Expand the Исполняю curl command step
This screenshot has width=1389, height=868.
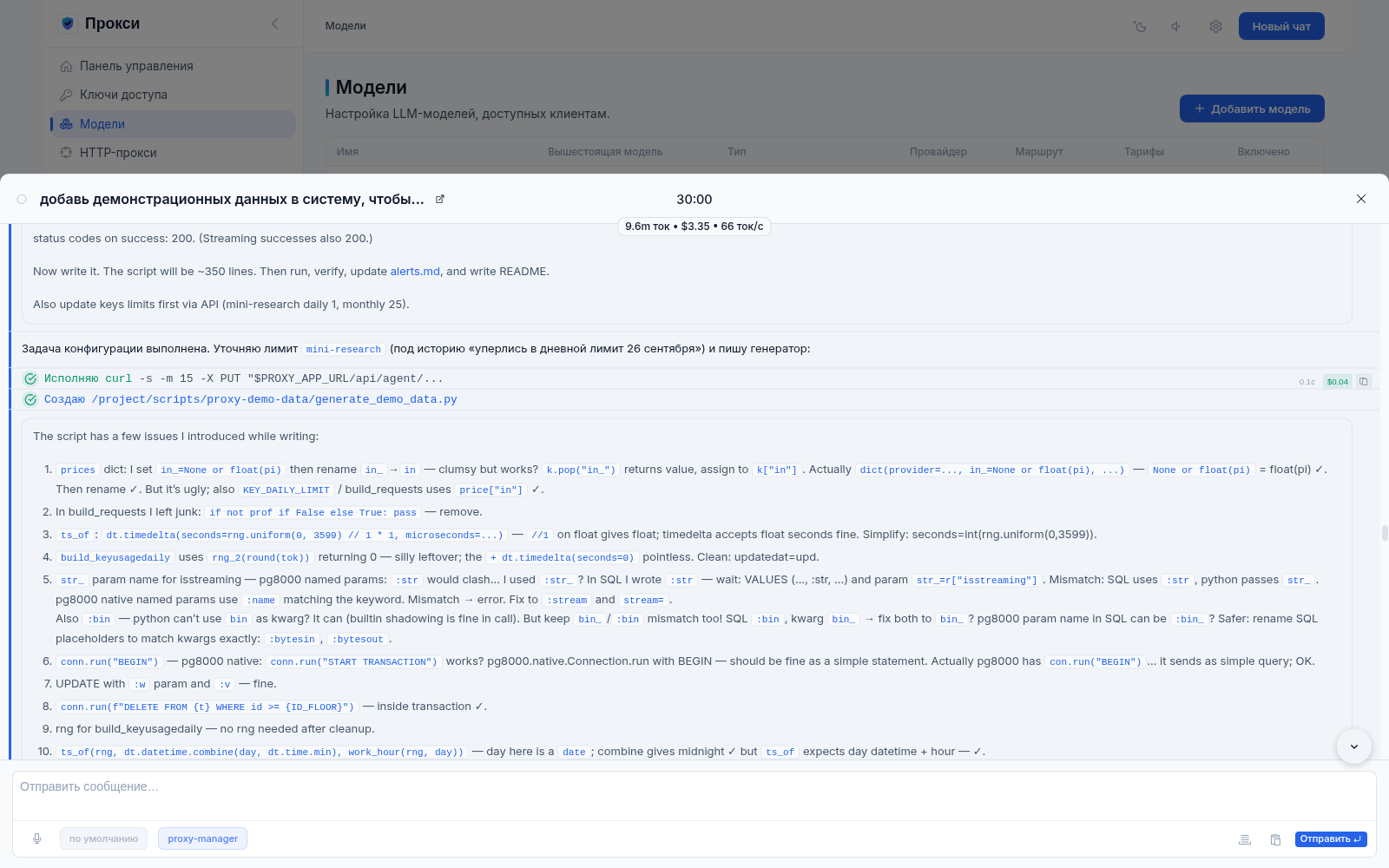click(x=243, y=378)
